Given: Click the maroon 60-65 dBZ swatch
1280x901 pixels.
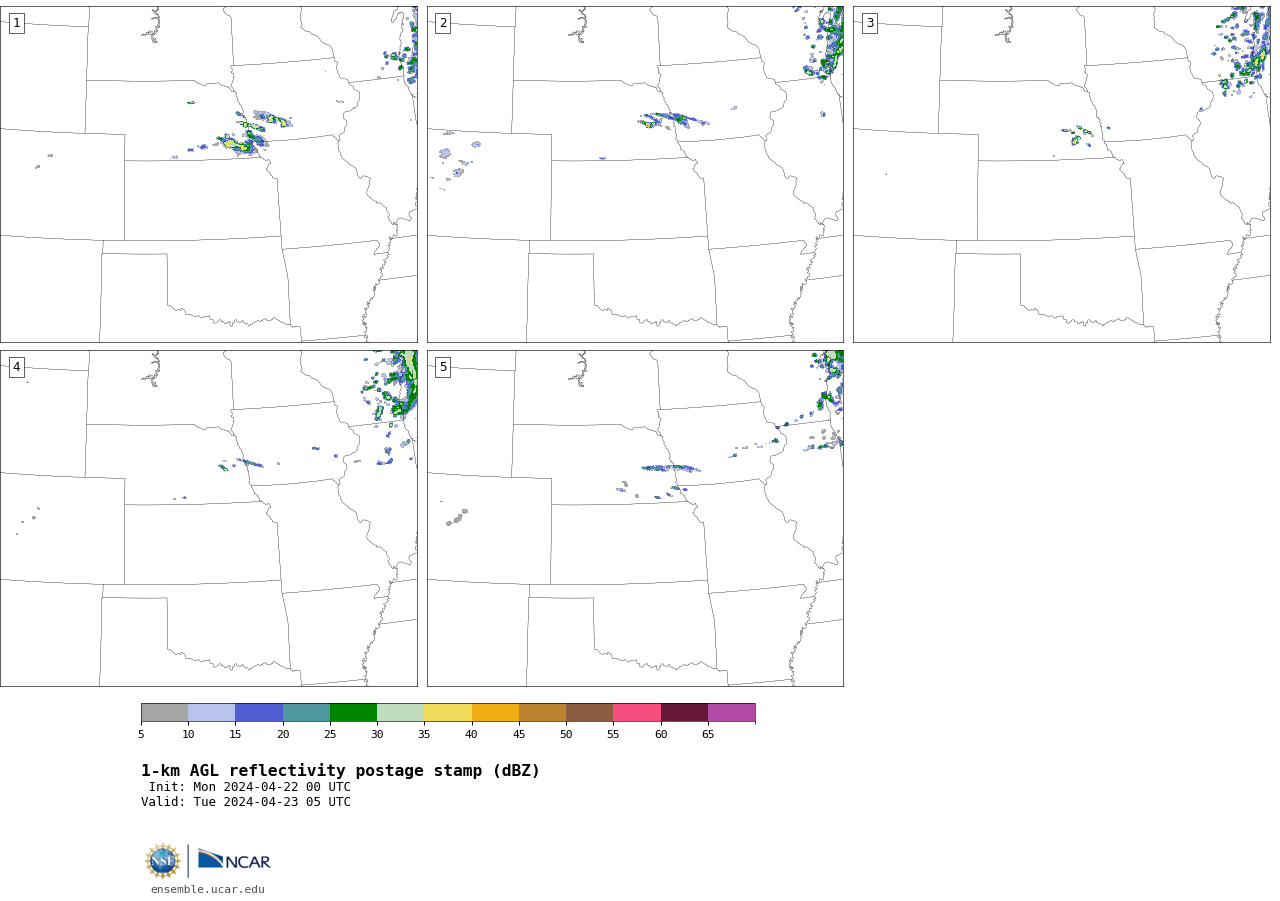Looking at the screenshot, I should [x=684, y=713].
